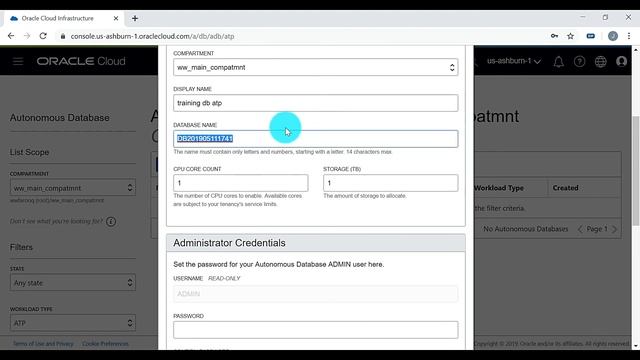Image resolution: width=640 pixels, height=360 pixels.
Task: Open Terms of Use and Privacy link
Action: click(43, 344)
